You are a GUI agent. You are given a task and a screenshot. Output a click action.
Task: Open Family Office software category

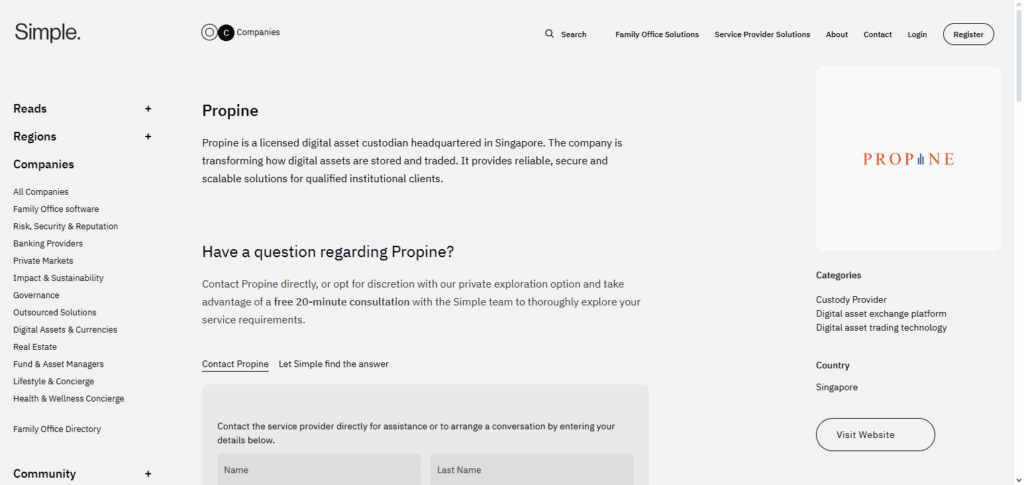(x=56, y=210)
